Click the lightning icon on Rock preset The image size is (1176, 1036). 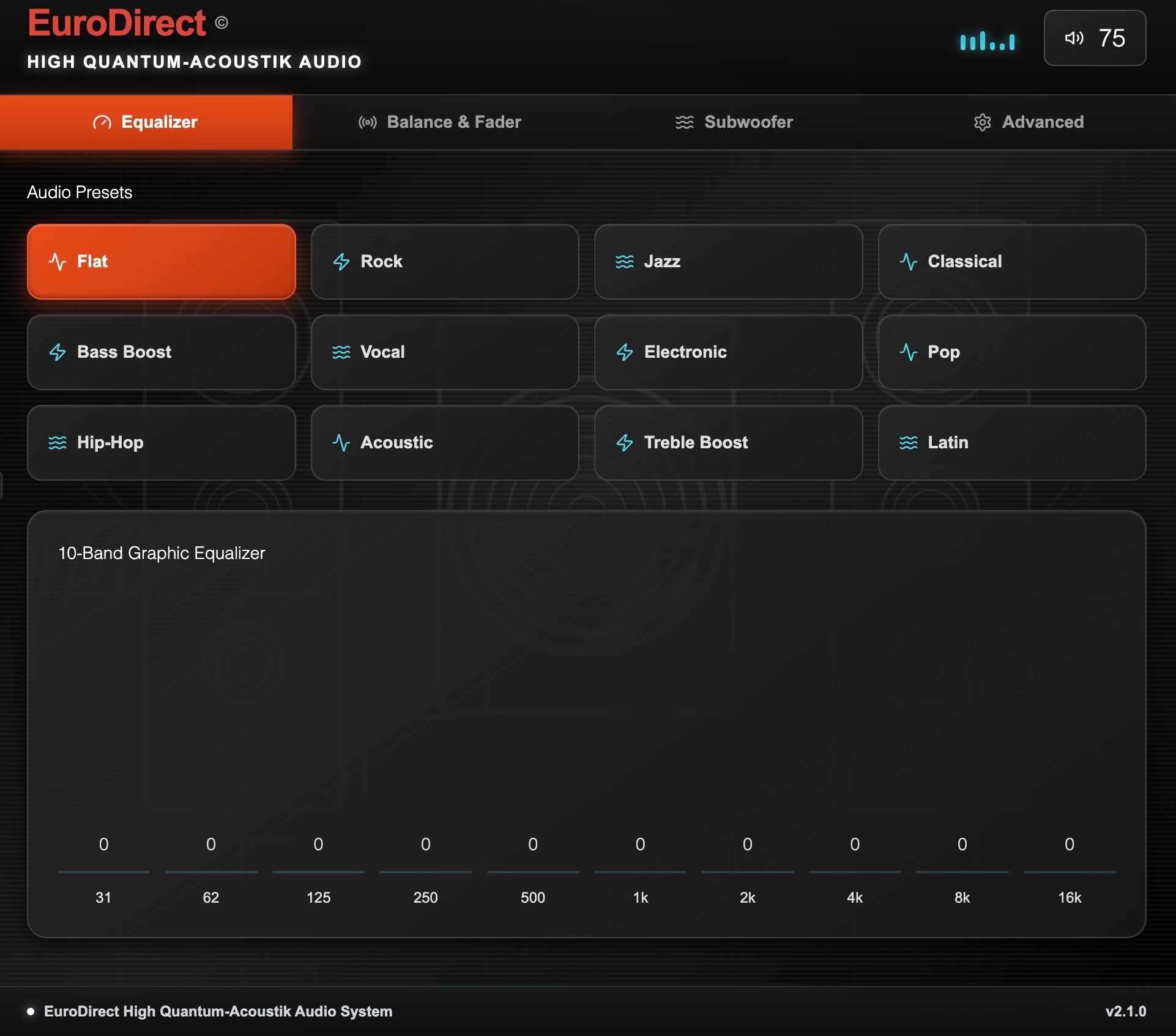point(341,262)
